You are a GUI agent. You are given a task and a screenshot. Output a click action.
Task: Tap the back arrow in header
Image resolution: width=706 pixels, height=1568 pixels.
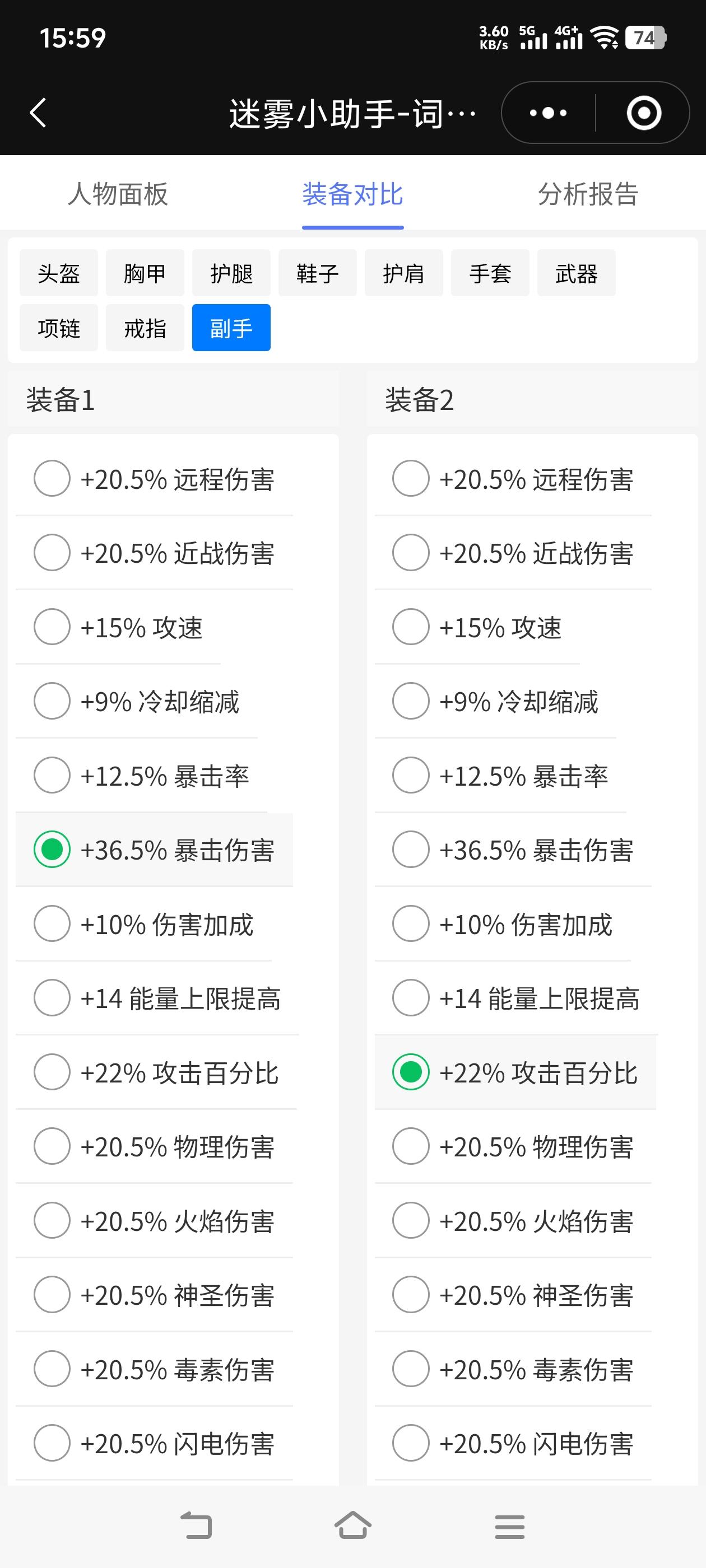pyautogui.click(x=38, y=113)
